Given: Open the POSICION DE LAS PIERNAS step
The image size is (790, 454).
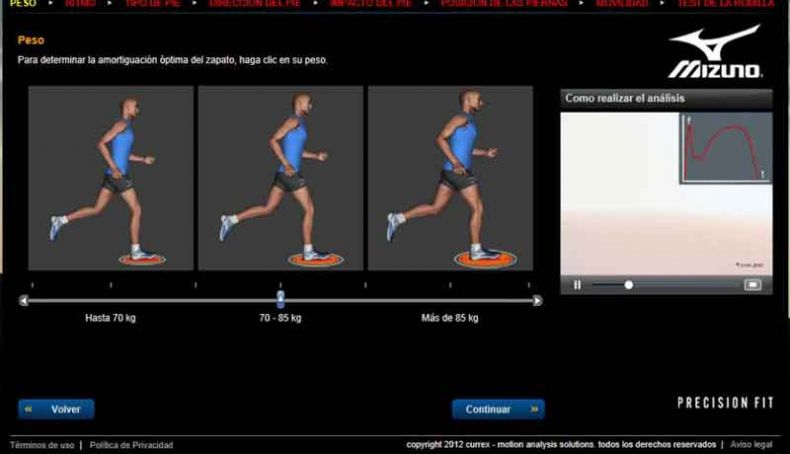Looking at the screenshot, I should click(504, 3).
